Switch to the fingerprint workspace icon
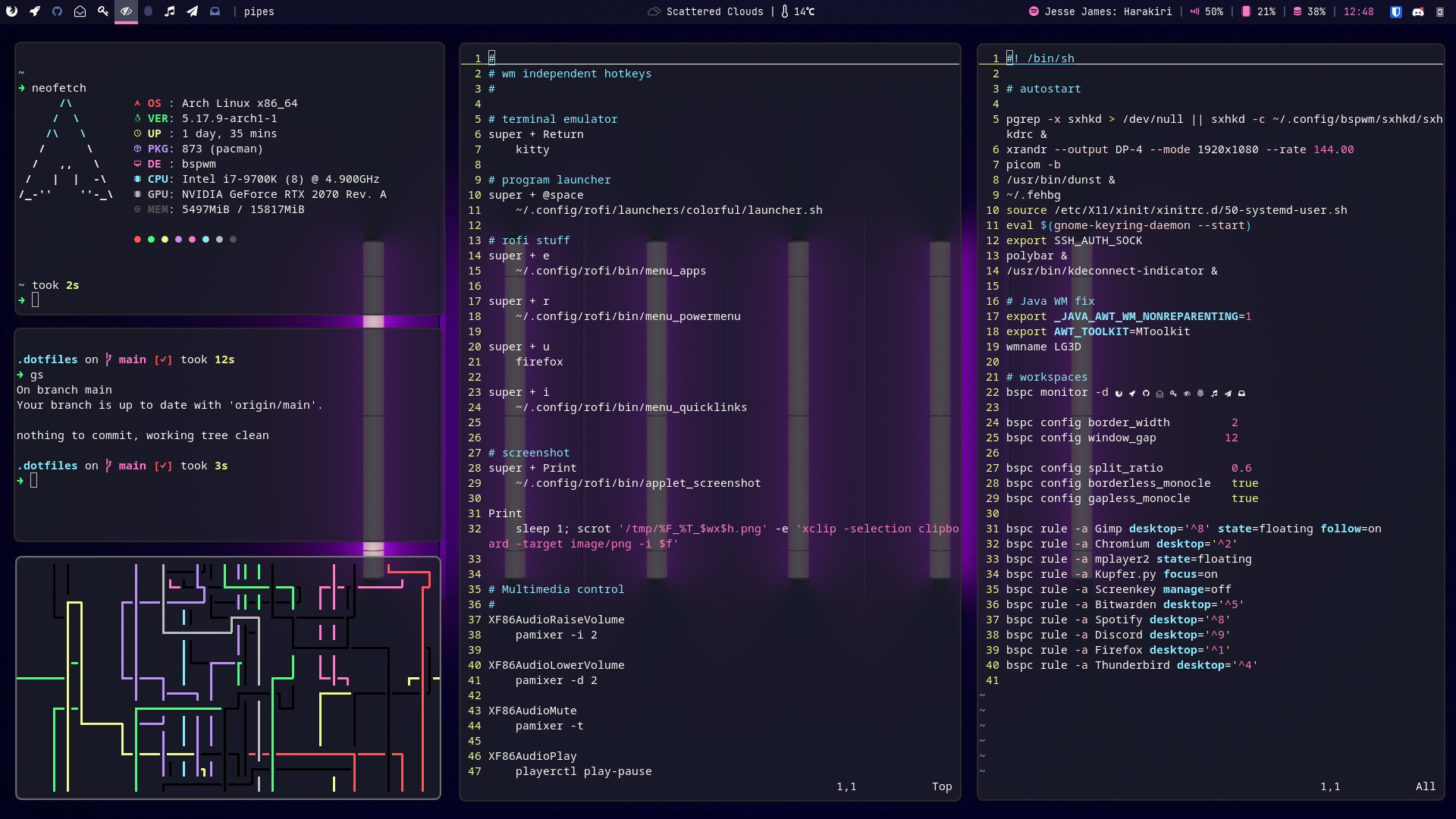 (x=149, y=11)
